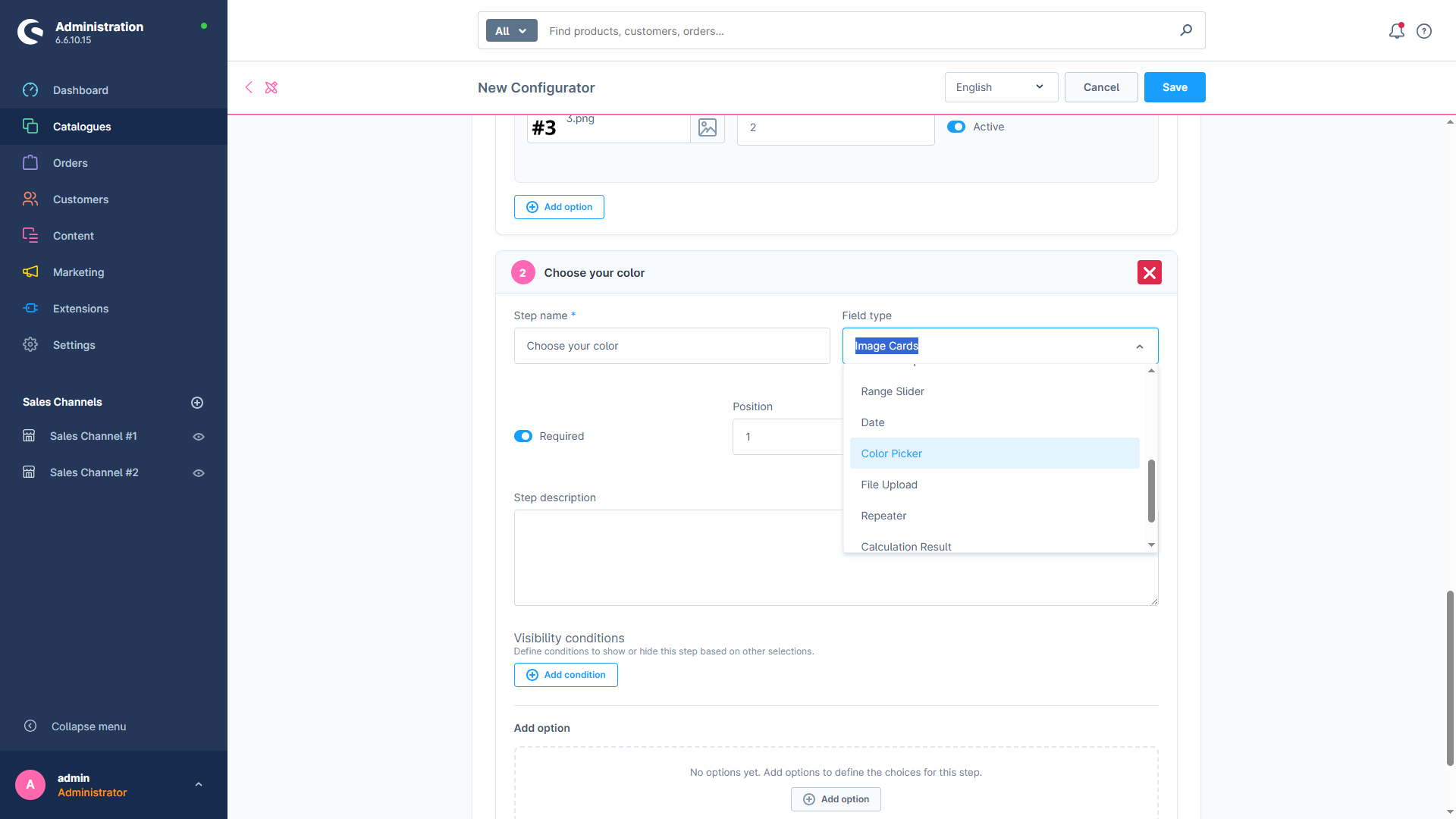The image size is (1456, 819).
Task: Open Dashboard menu item
Action: pyautogui.click(x=114, y=90)
